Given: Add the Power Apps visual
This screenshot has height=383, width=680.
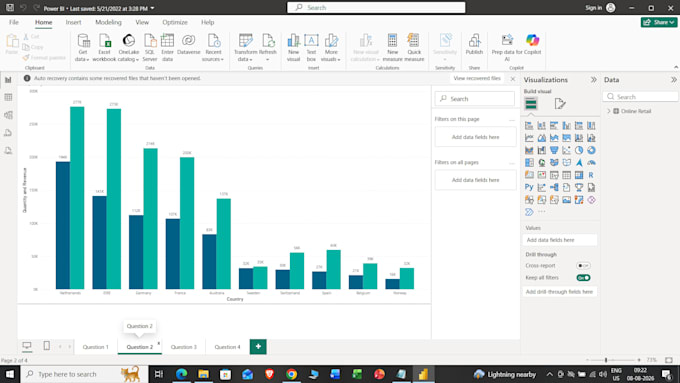Looking at the screenshot, I should tap(591, 200).
